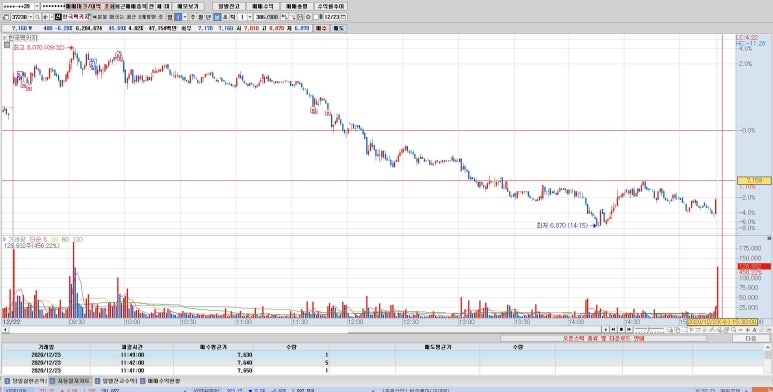Select the highlighted blue period toggle button
This screenshot has height=392, width=773.
coord(217,17)
